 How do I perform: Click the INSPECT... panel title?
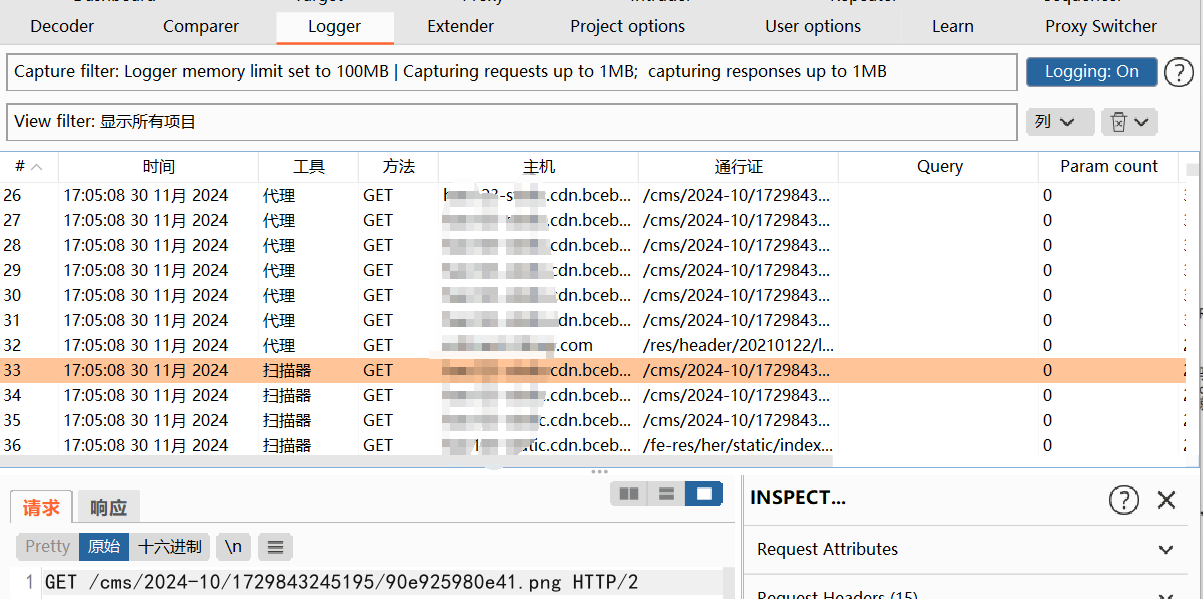tap(798, 498)
